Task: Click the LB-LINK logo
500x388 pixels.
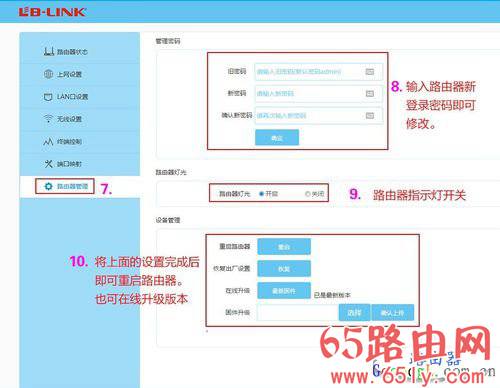Action: click(52, 12)
